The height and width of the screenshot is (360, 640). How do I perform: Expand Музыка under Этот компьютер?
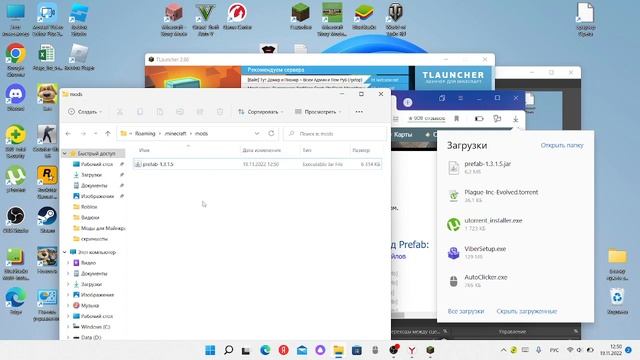point(68,305)
